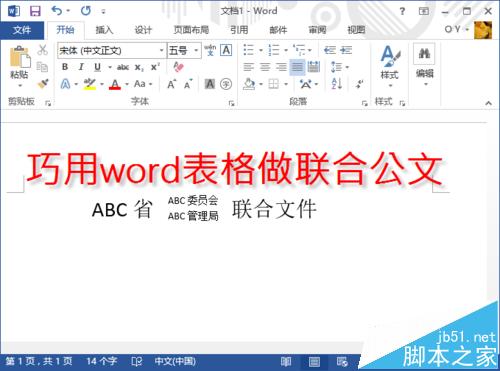Click the Sort A-Z icon
The image size is (500, 371).
tap(337, 84)
